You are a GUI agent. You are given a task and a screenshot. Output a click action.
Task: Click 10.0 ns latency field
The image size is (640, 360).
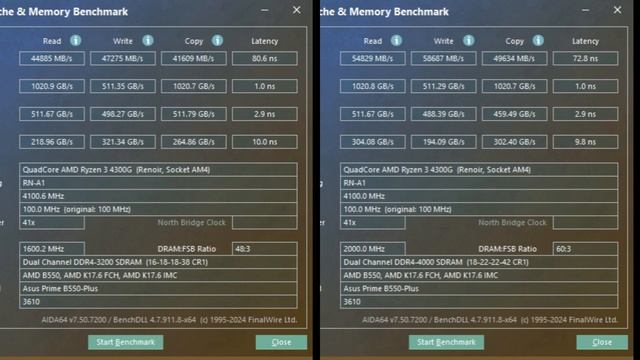(264, 142)
